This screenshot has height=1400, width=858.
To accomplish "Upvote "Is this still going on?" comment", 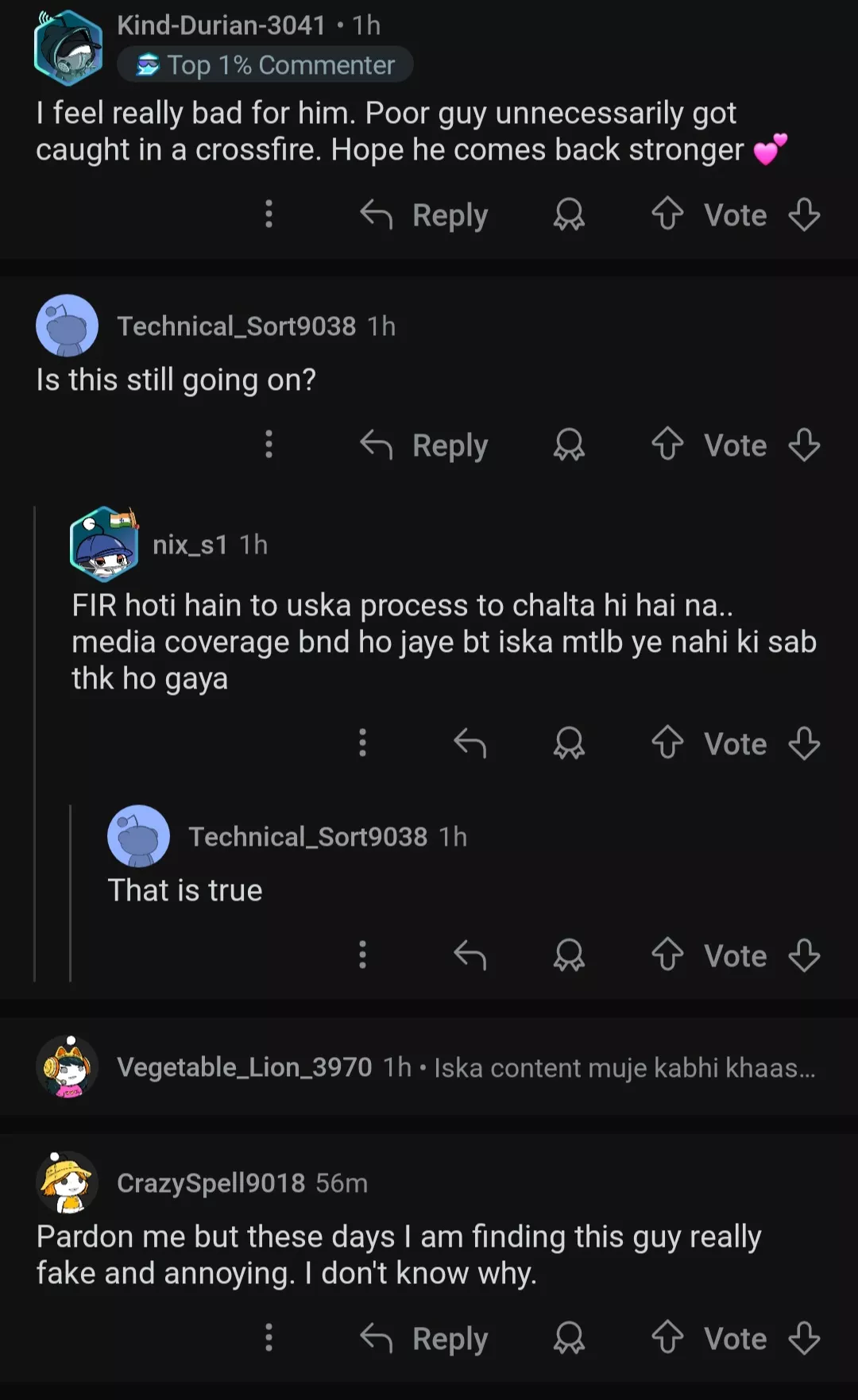I will pos(667,445).
